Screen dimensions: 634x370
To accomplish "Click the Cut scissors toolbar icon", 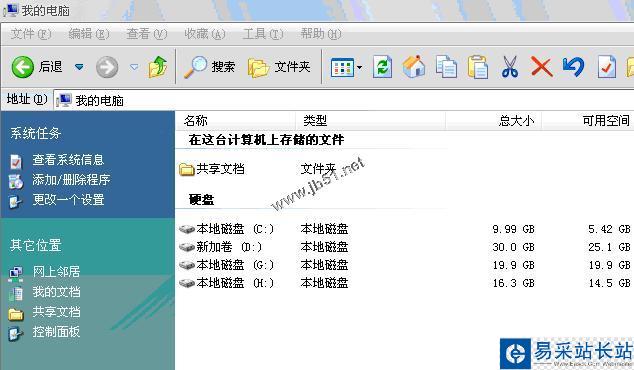I will coord(510,67).
